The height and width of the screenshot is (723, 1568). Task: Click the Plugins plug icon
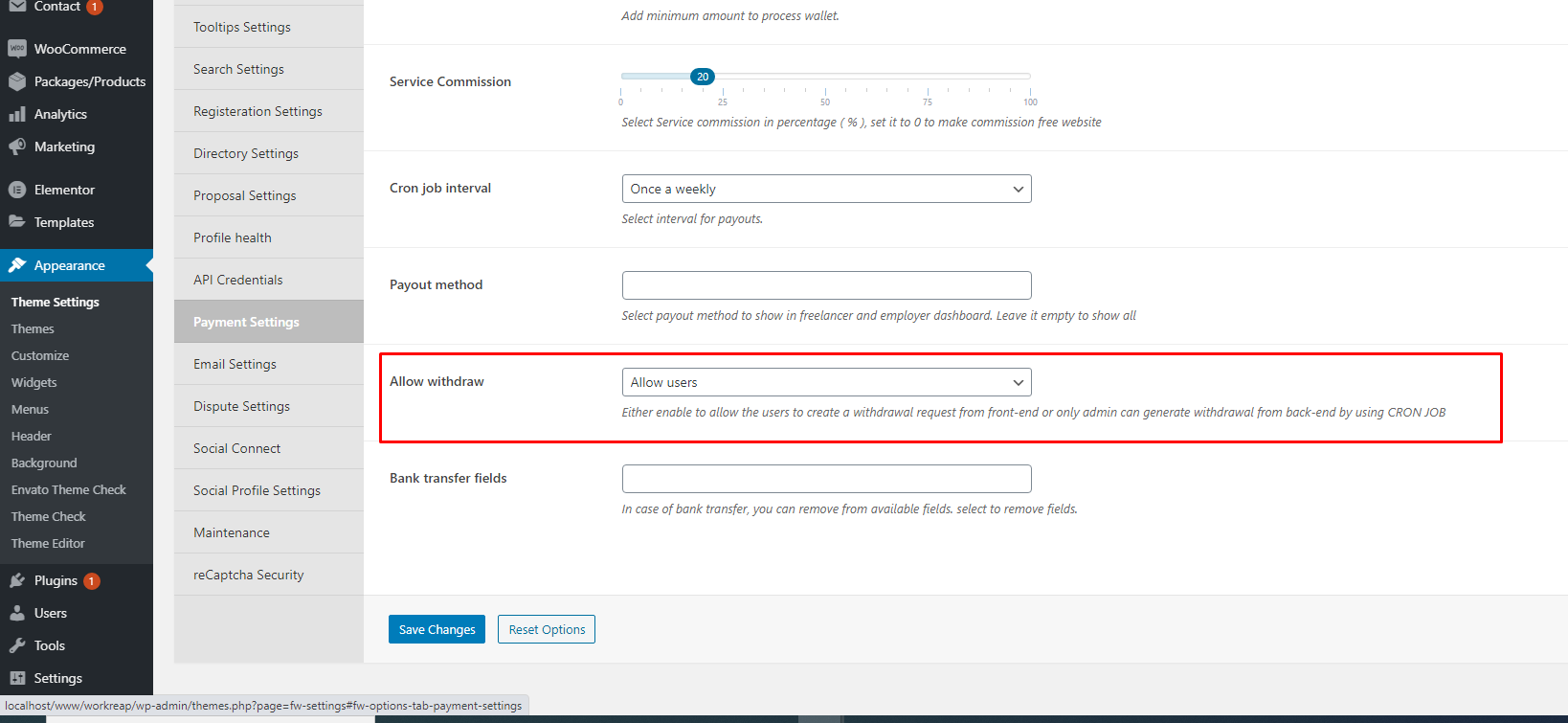coord(17,580)
